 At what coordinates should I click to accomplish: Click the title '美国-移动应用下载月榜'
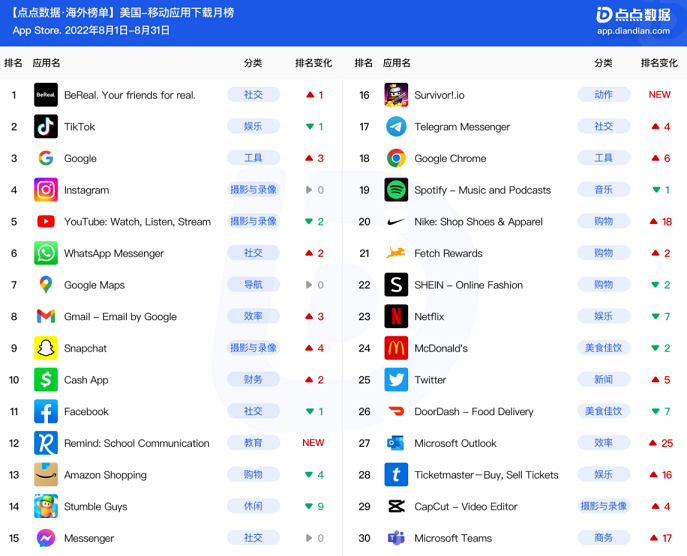177,13
